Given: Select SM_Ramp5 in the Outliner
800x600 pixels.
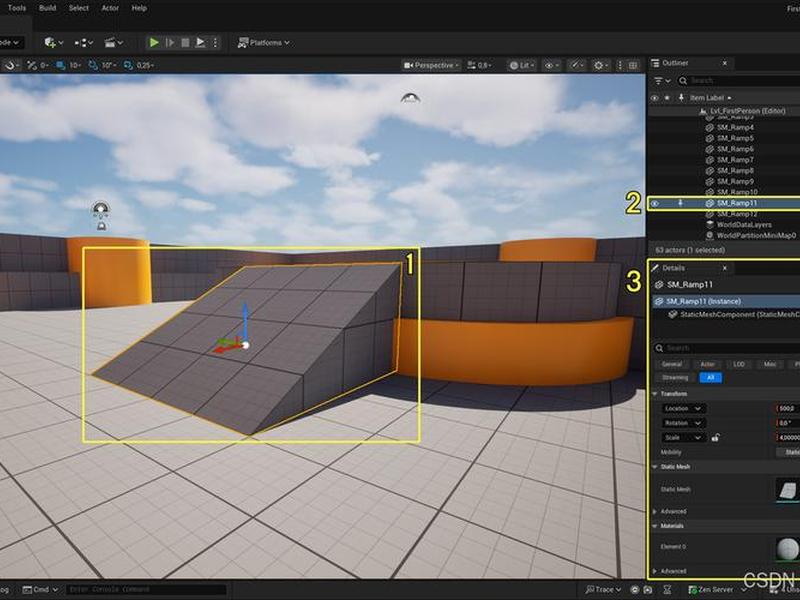Looking at the screenshot, I should (735, 138).
